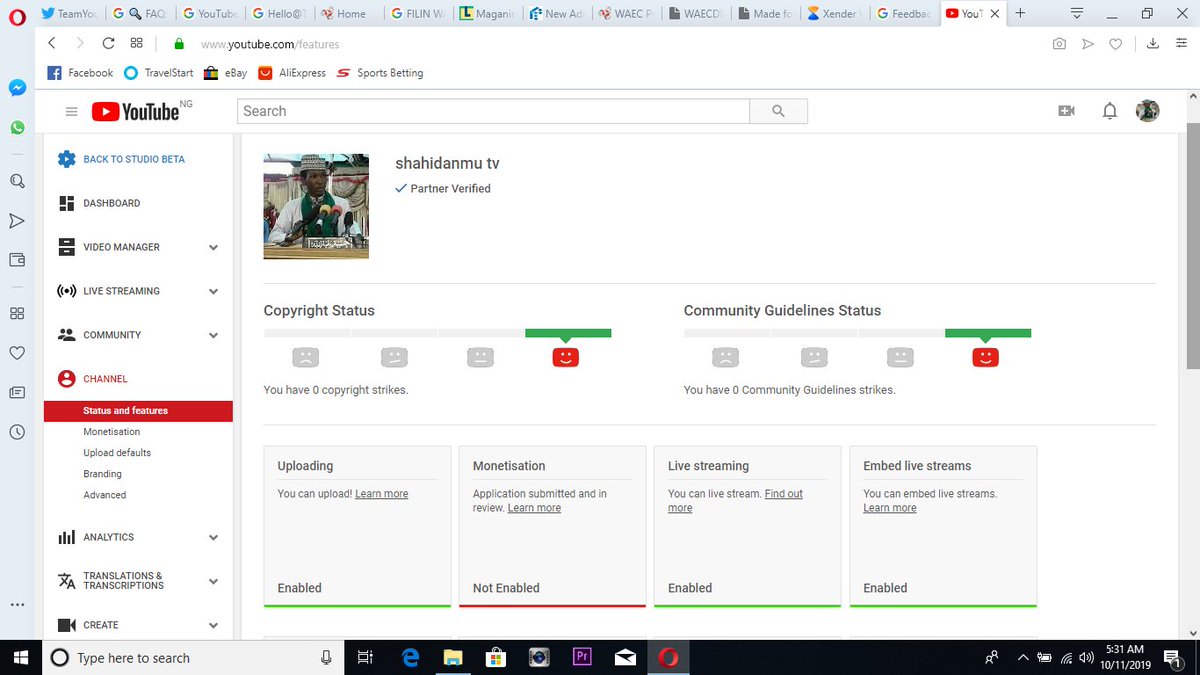This screenshot has width=1200, height=675.
Task: Click the red happy face under Copyright Status
Action: click(565, 356)
